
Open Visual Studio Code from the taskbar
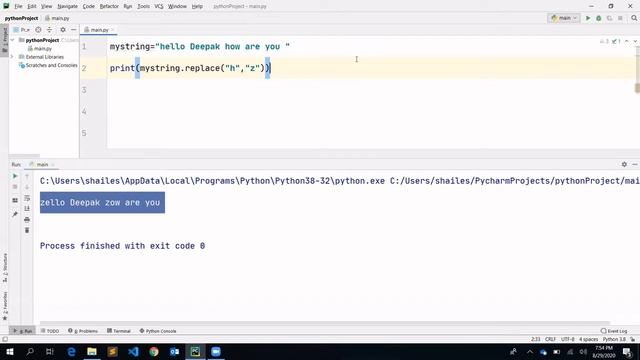[x=133, y=351]
